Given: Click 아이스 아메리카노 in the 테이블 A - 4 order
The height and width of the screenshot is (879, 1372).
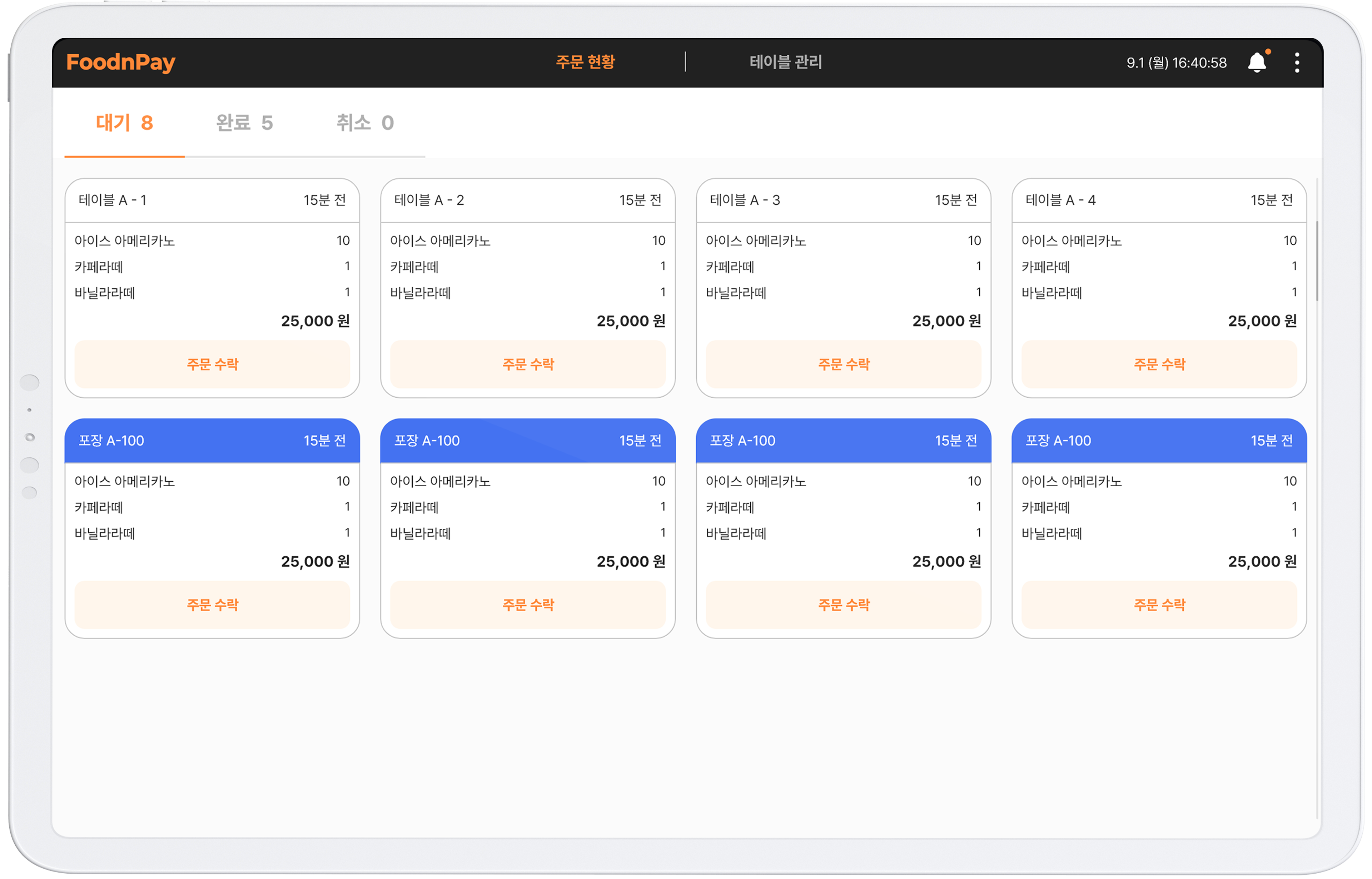Looking at the screenshot, I should (x=1071, y=241).
